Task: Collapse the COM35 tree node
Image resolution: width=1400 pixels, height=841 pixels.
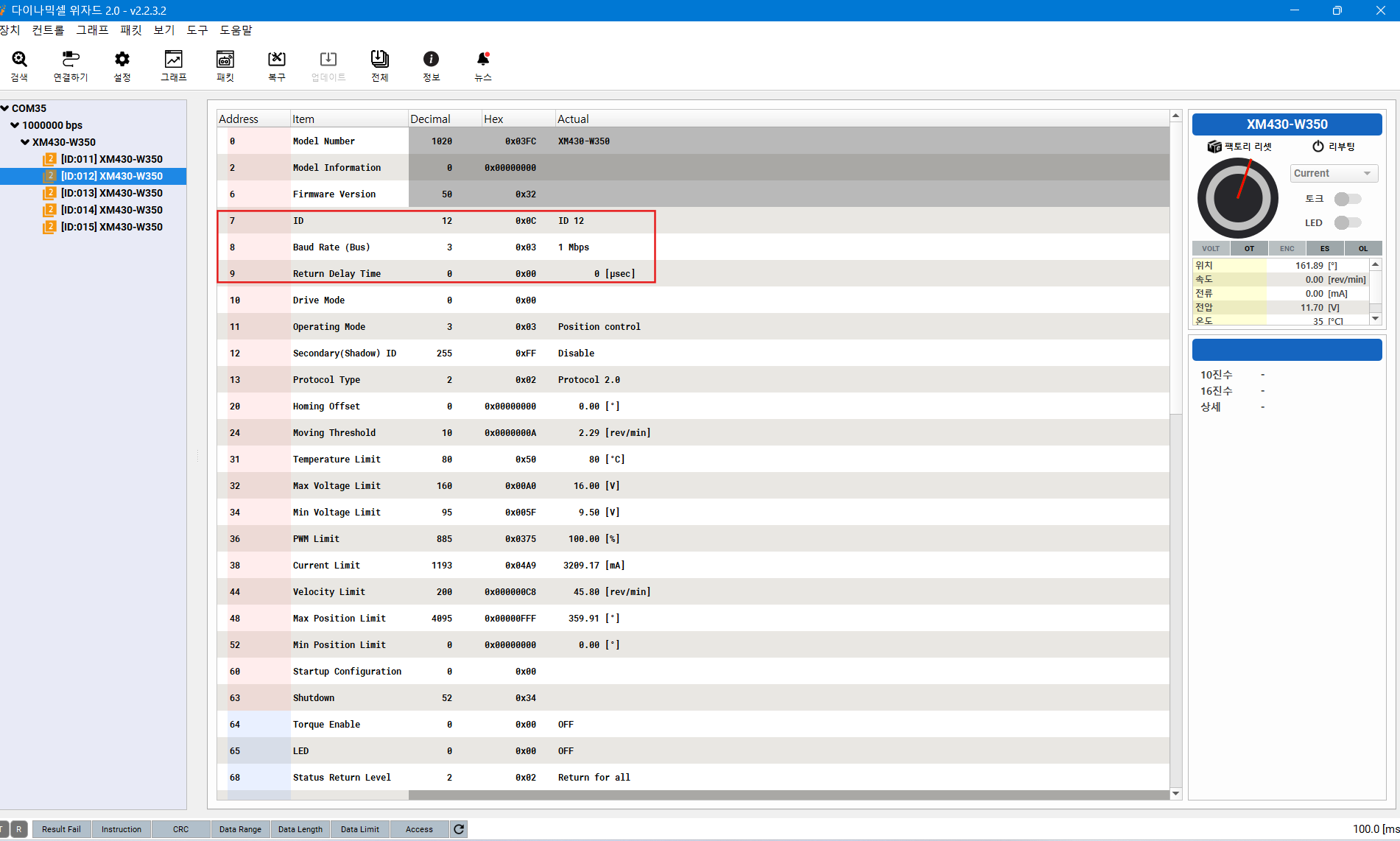Action: click(x=5, y=108)
